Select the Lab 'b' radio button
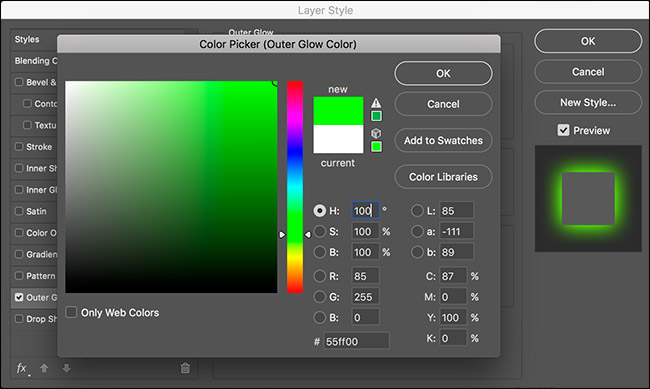The image size is (650, 389). 417,252
